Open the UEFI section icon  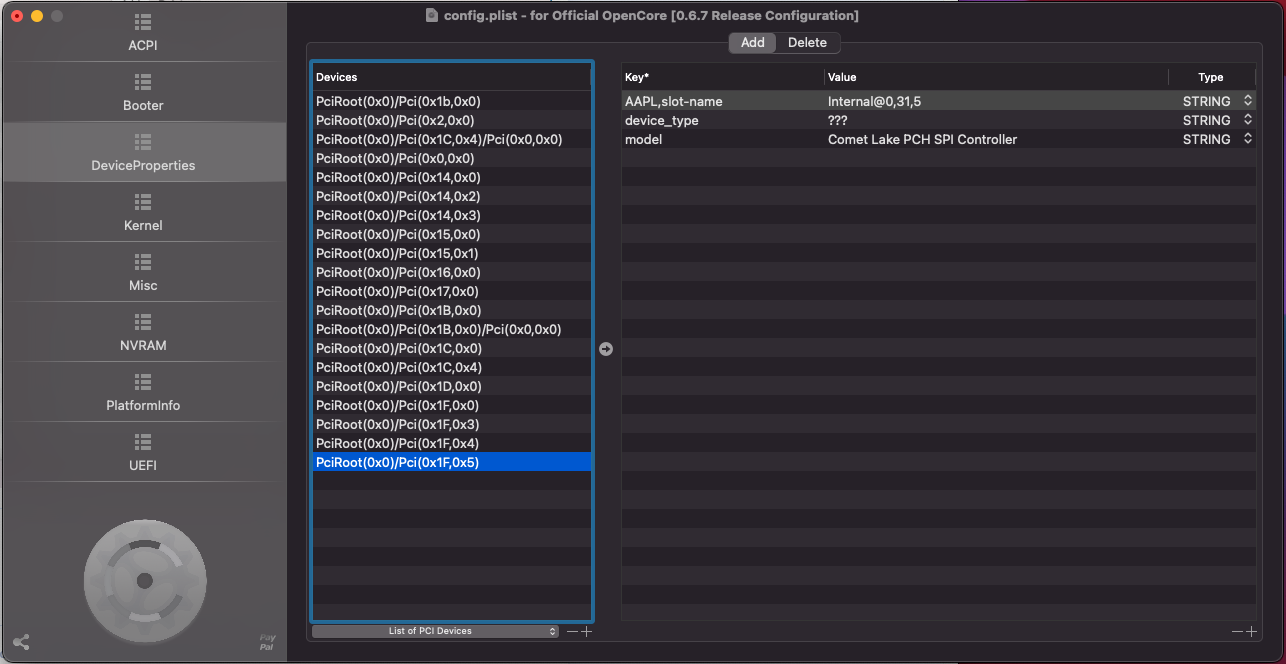(x=143, y=442)
